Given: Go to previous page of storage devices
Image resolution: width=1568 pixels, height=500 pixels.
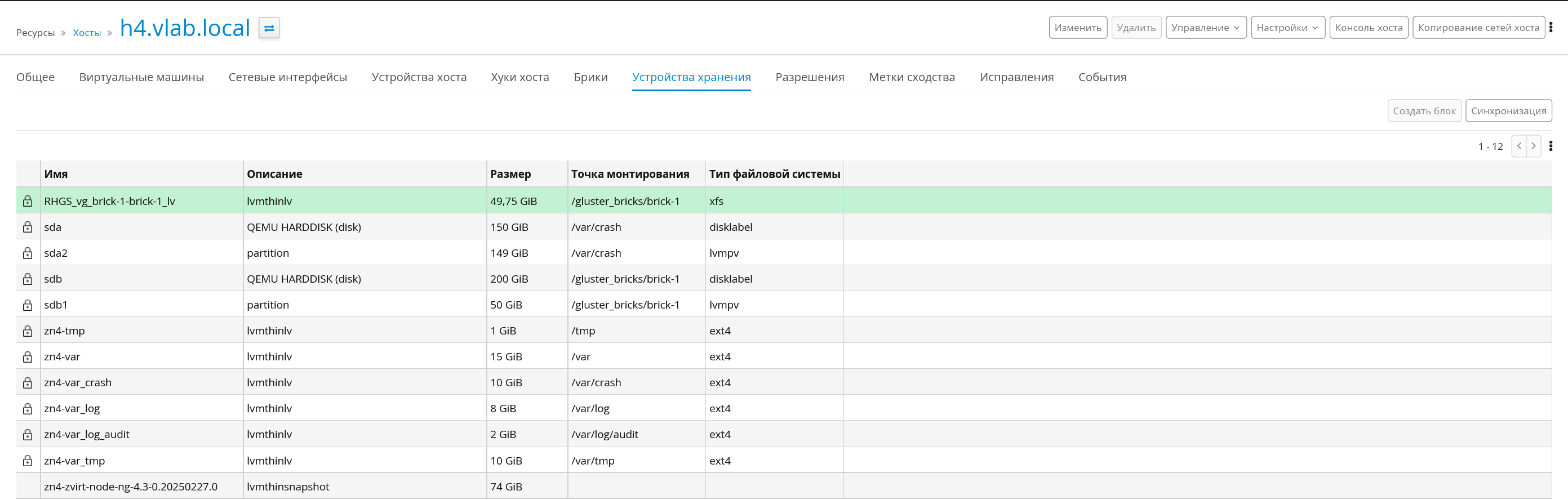Looking at the screenshot, I should click(x=1520, y=146).
